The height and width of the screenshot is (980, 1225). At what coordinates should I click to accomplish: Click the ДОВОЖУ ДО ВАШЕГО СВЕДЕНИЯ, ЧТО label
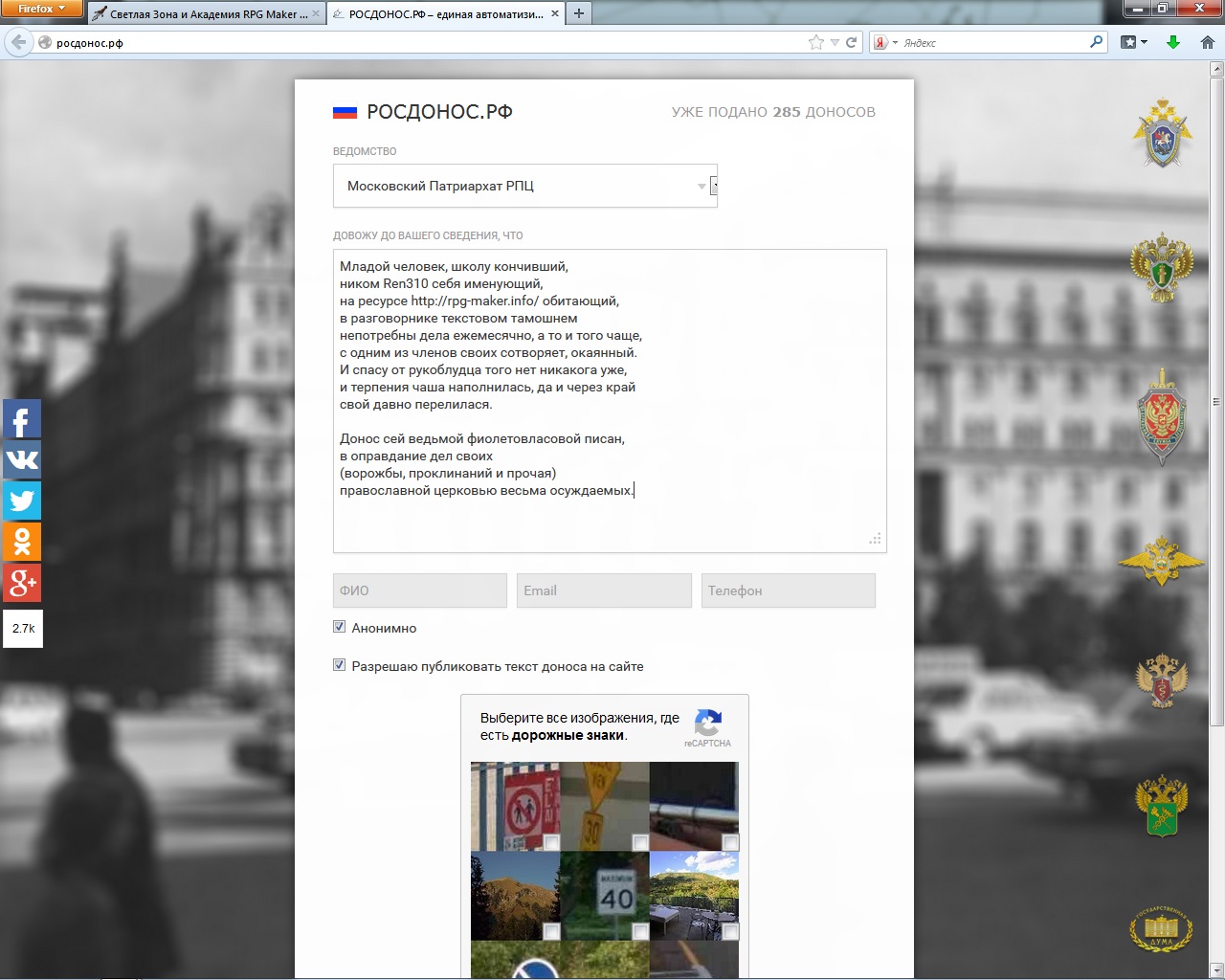(x=428, y=235)
